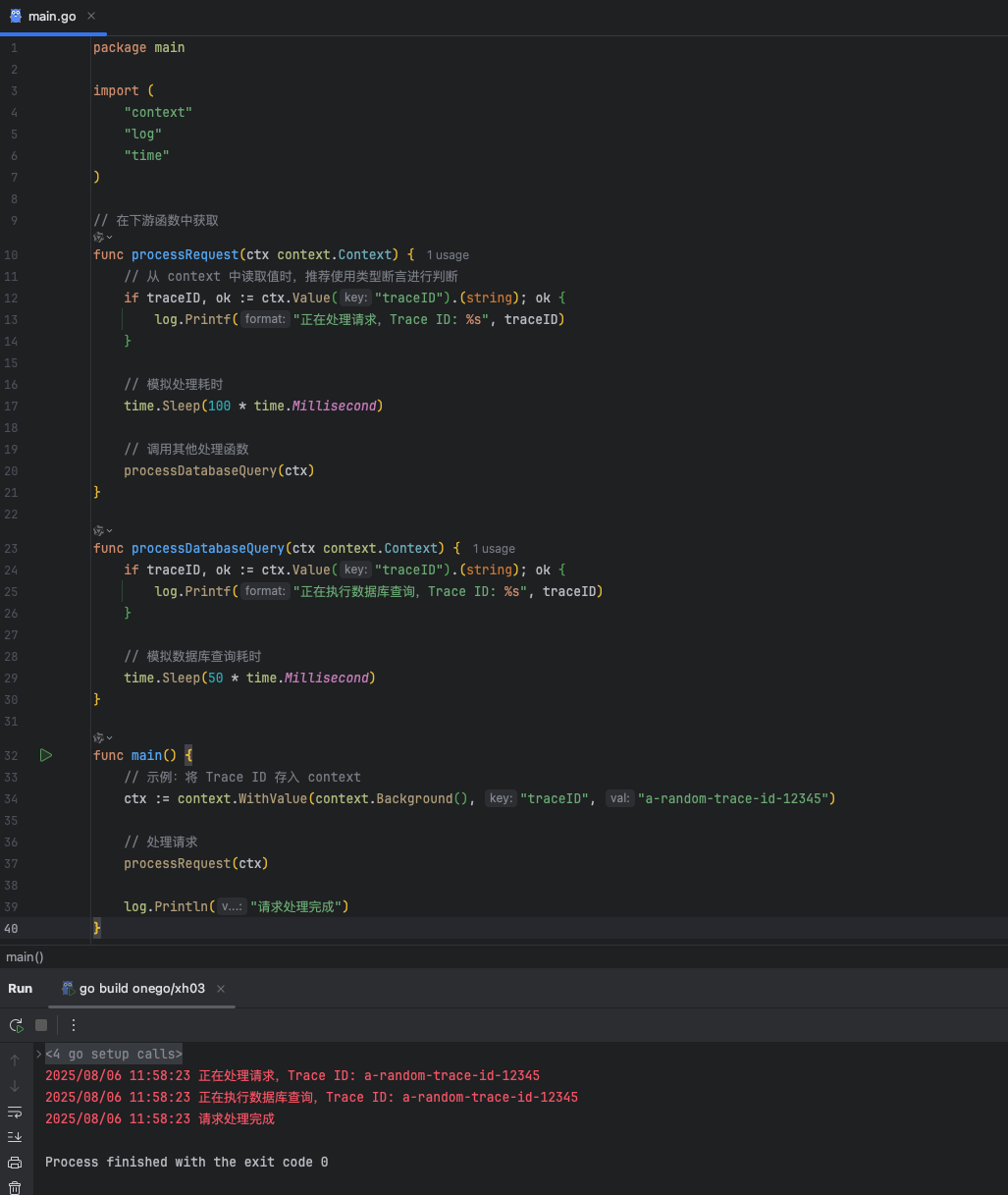Click 'time.Sleep(50 * time.Millisecond)' on line 29

click(x=249, y=678)
